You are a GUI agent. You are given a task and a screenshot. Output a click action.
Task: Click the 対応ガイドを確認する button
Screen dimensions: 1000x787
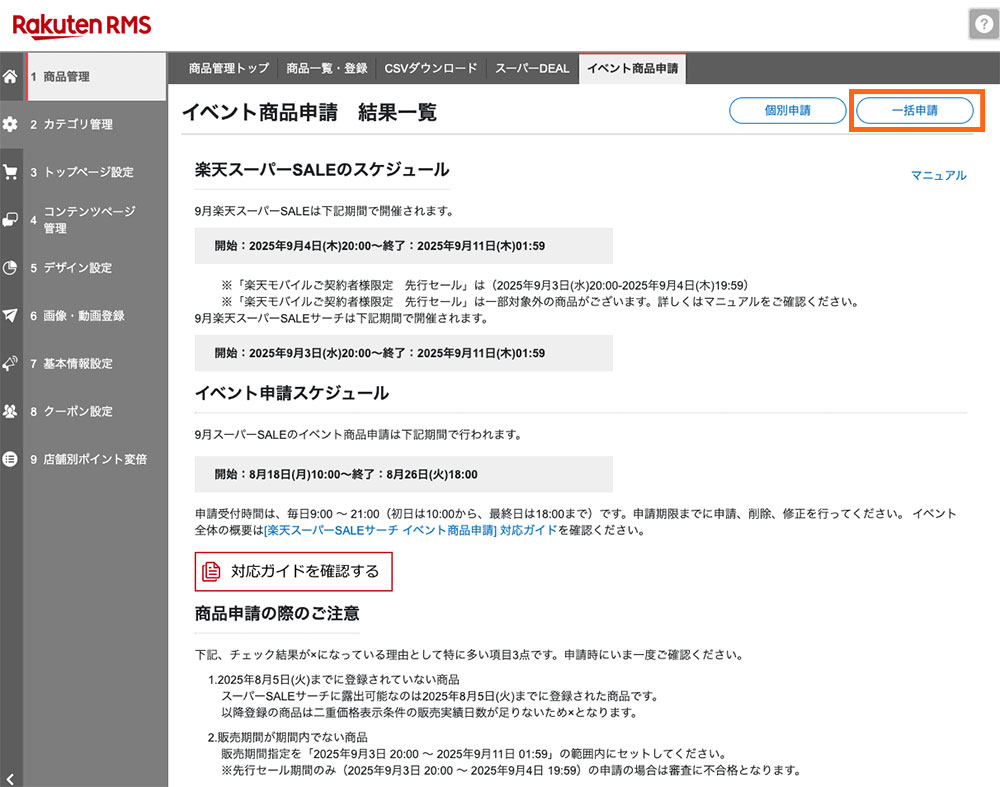tap(293, 571)
